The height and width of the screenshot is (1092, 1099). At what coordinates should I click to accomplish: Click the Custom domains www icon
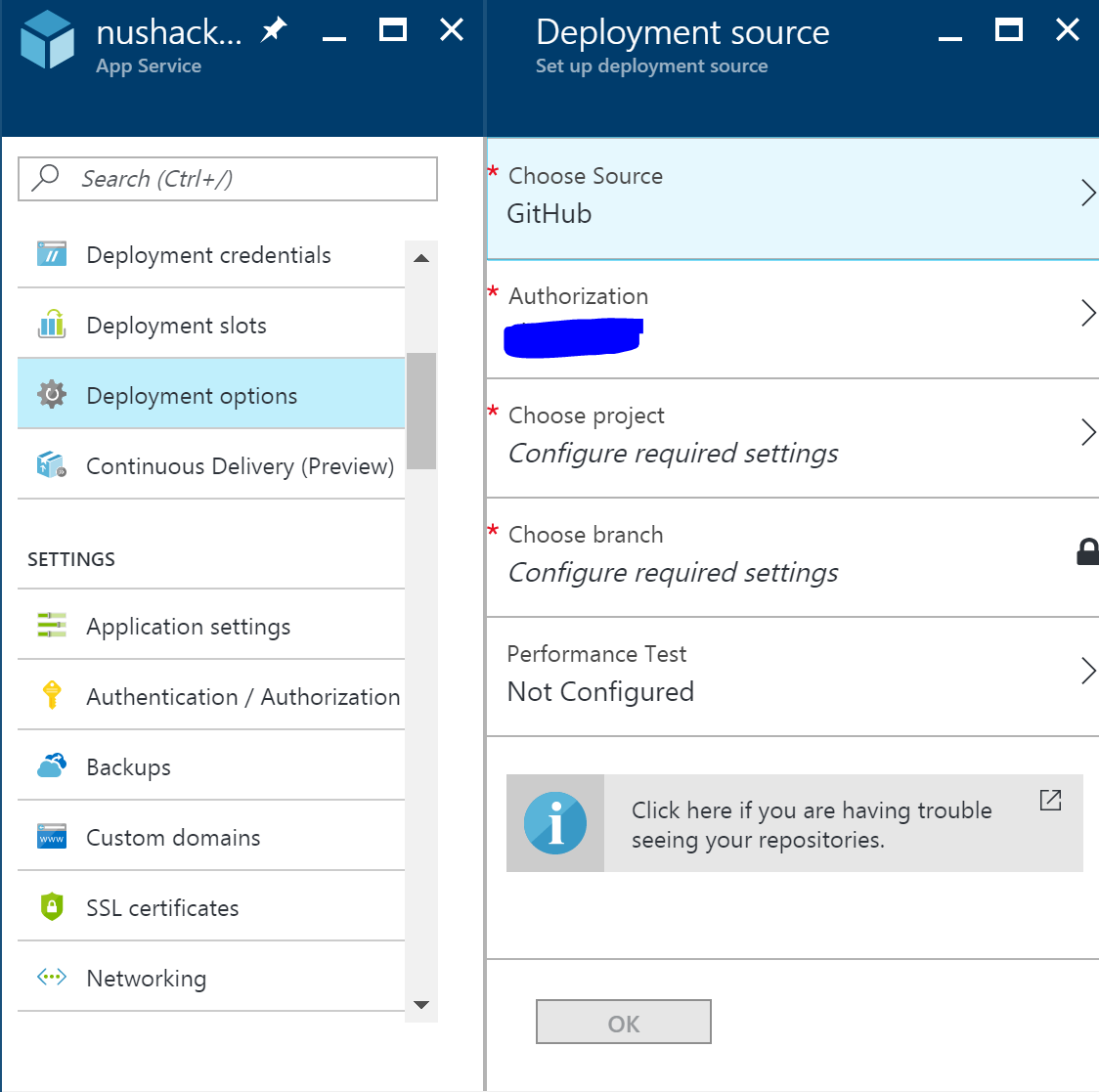click(x=52, y=836)
